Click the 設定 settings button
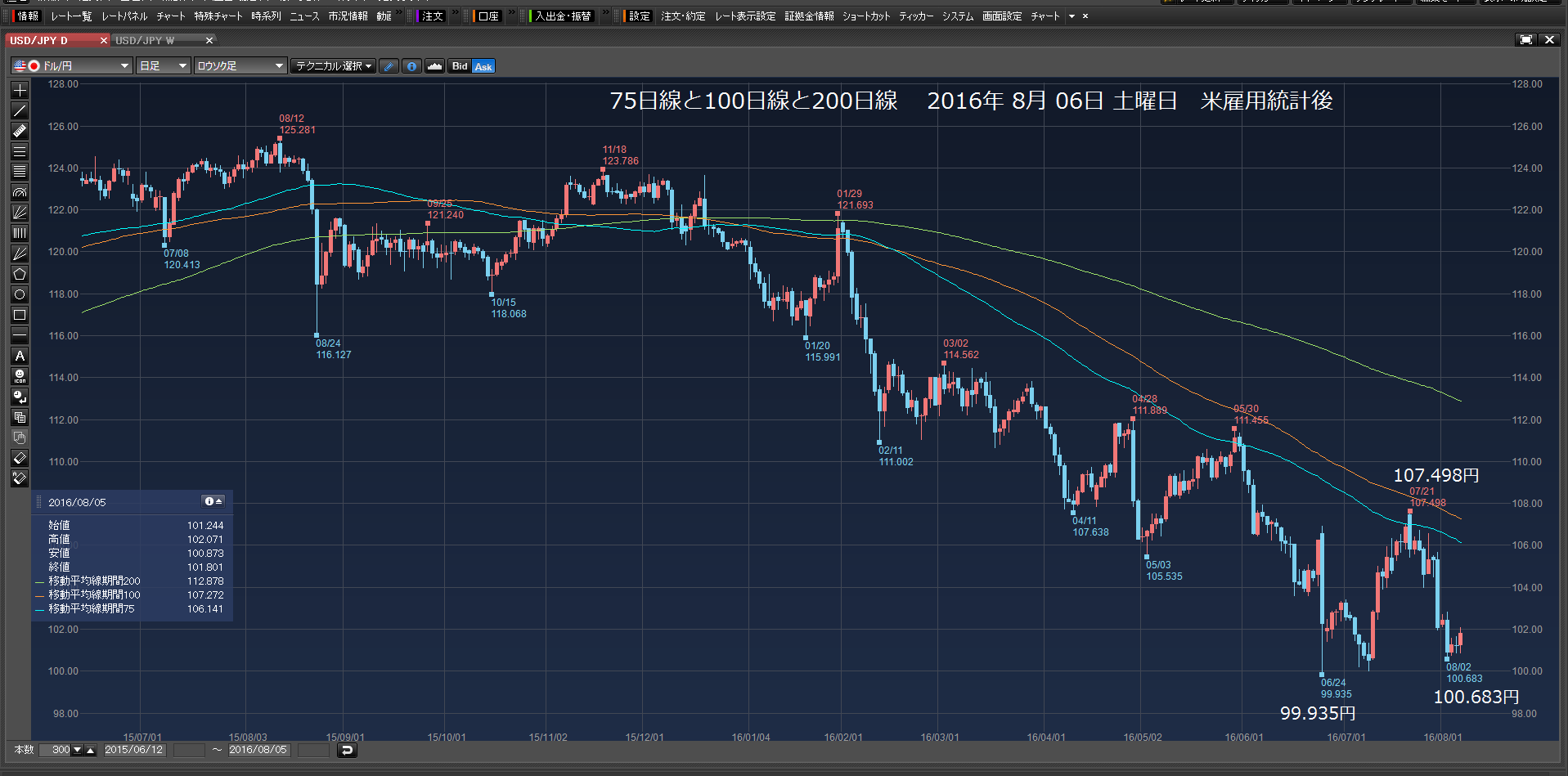Screen dimensions: 1568x776 click(x=638, y=16)
